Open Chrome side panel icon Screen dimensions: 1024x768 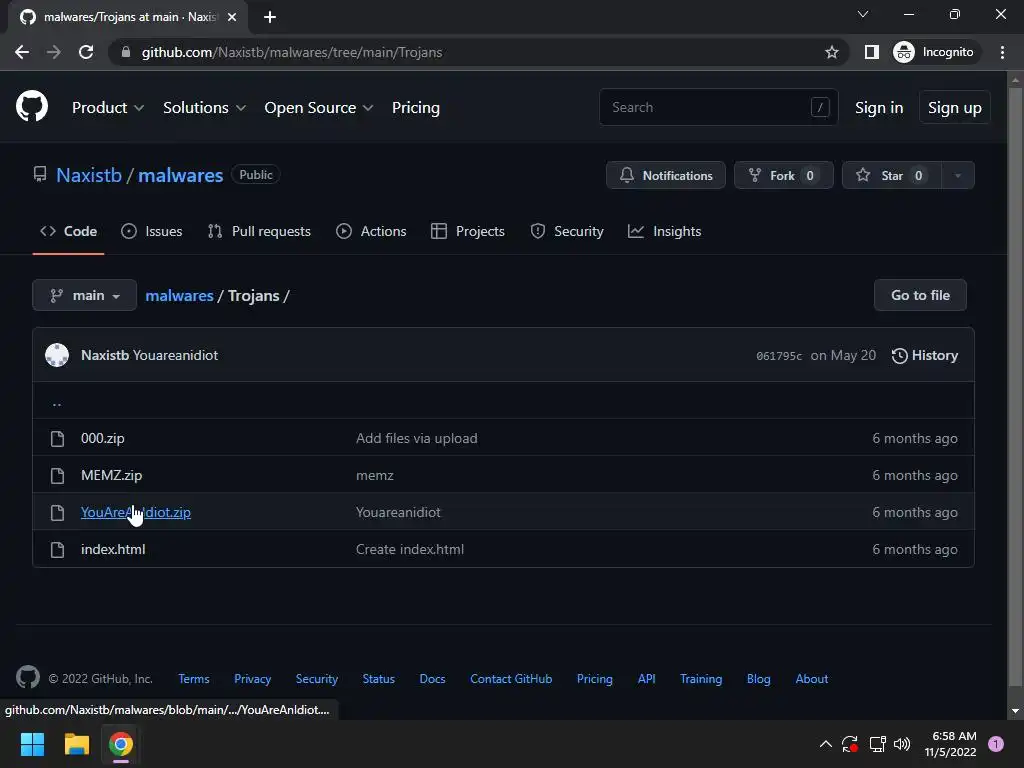click(x=871, y=52)
